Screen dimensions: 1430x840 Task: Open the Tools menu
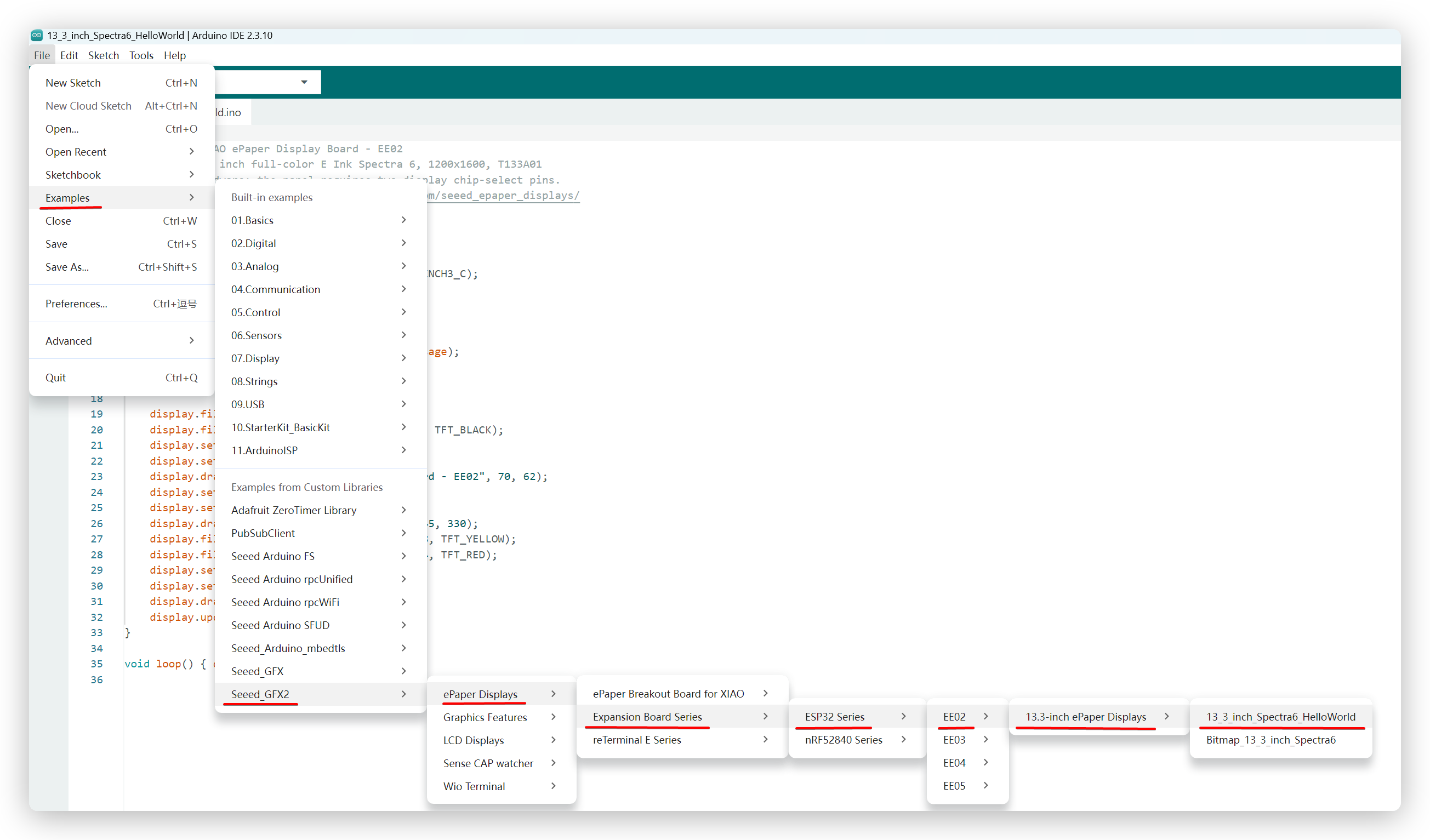click(141, 55)
